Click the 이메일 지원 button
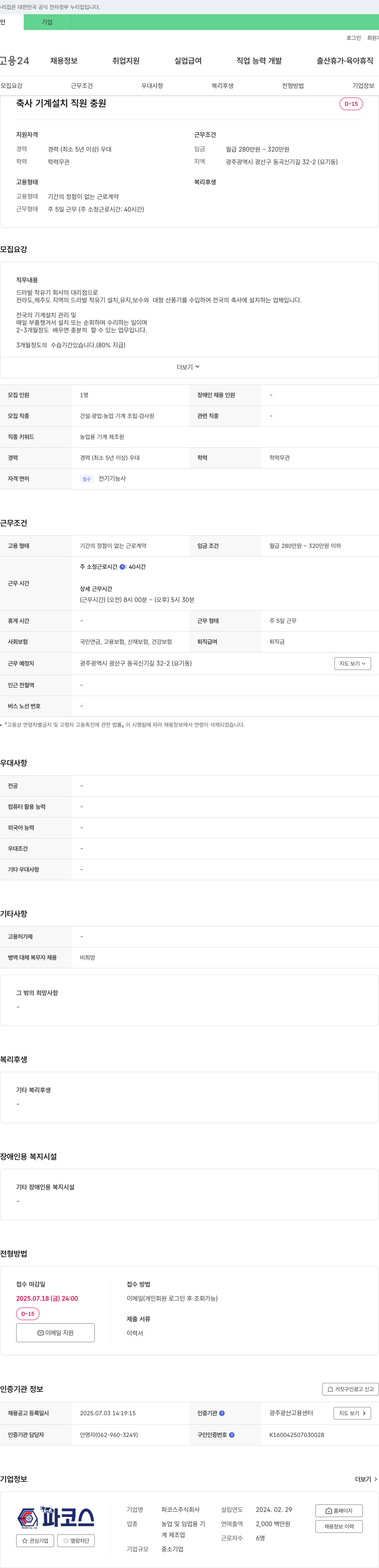The height and width of the screenshot is (1568, 379). point(55,1332)
